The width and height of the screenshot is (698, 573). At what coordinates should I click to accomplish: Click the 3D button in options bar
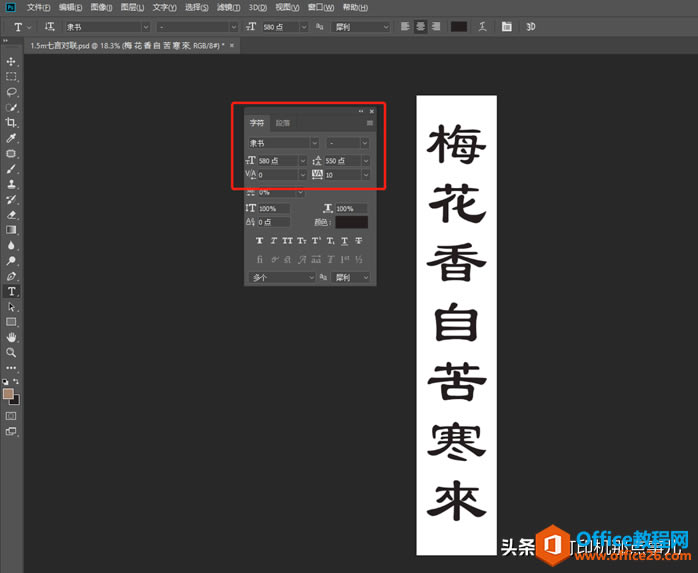pyautogui.click(x=531, y=27)
